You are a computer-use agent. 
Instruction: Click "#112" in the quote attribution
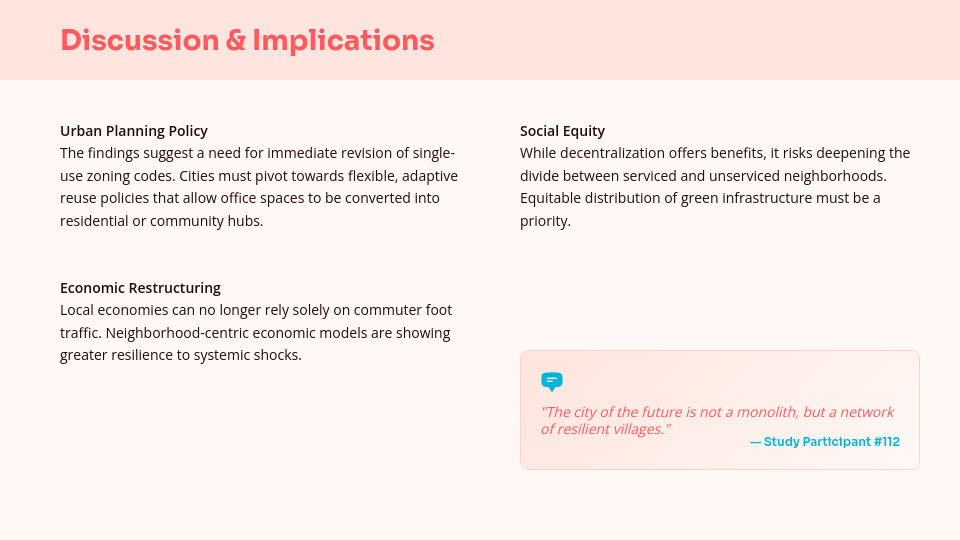[x=886, y=441]
